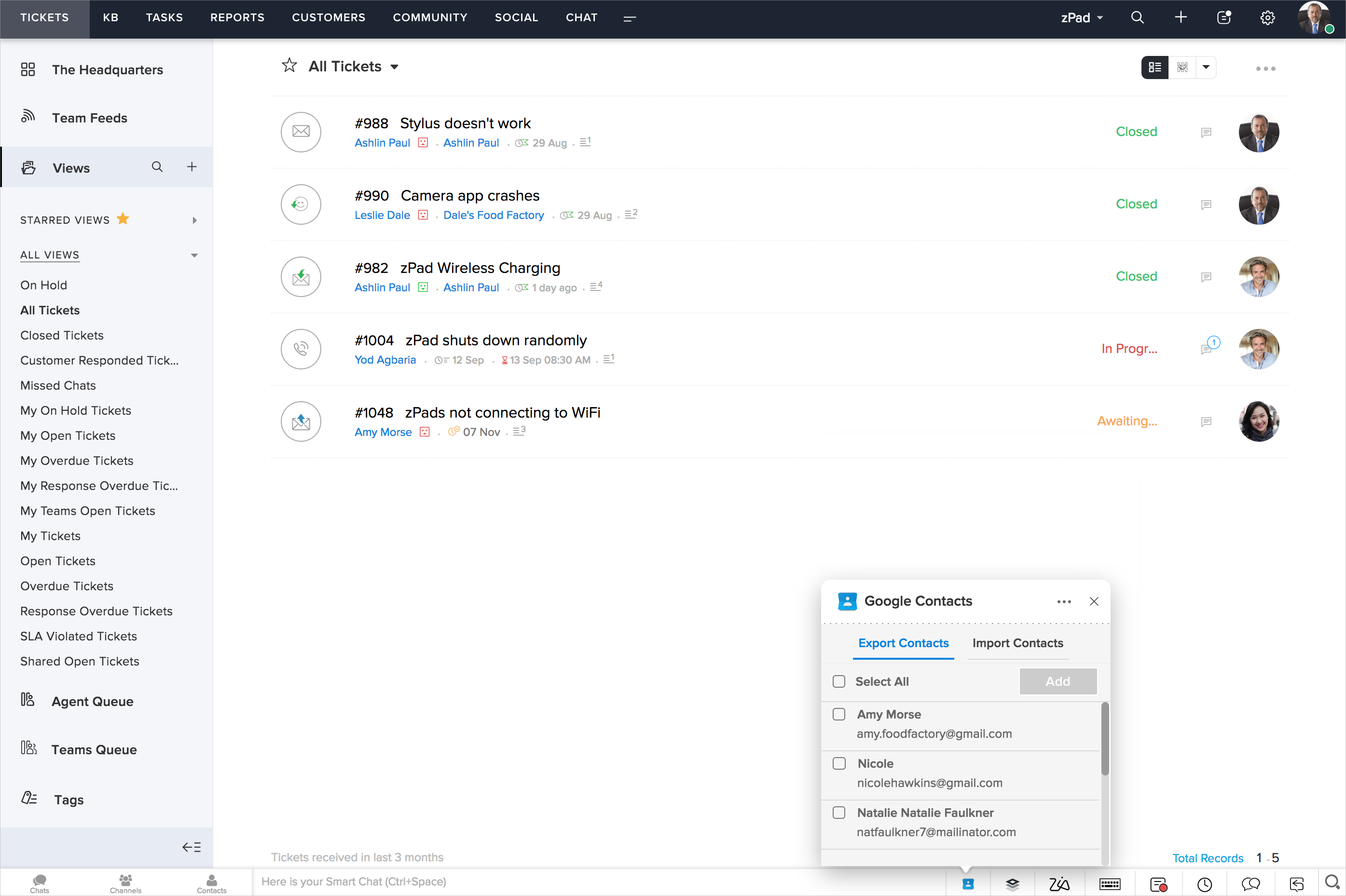
Task: Expand the Starred Views section
Action: click(x=194, y=220)
